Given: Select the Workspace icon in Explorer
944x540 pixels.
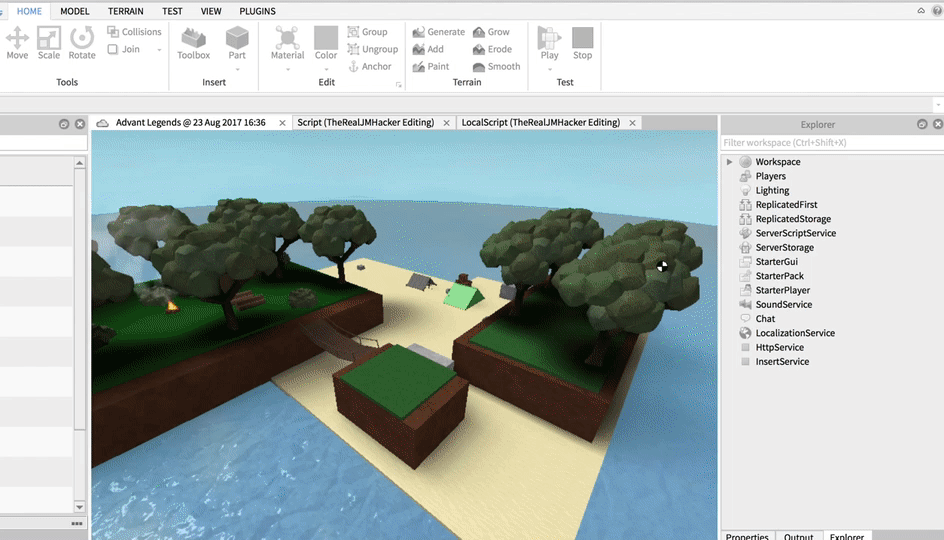Looking at the screenshot, I should coord(745,161).
